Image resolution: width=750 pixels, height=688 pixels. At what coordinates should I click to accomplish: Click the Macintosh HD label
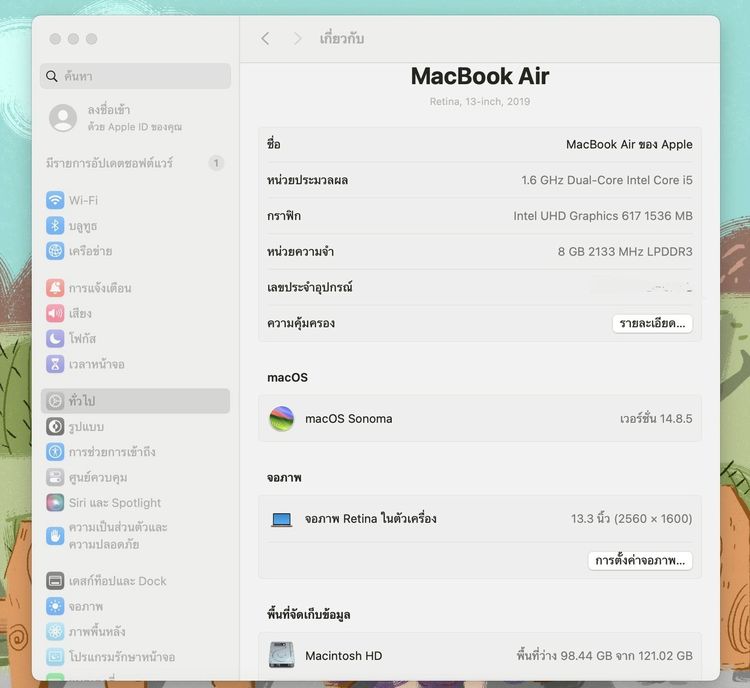pos(343,655)
